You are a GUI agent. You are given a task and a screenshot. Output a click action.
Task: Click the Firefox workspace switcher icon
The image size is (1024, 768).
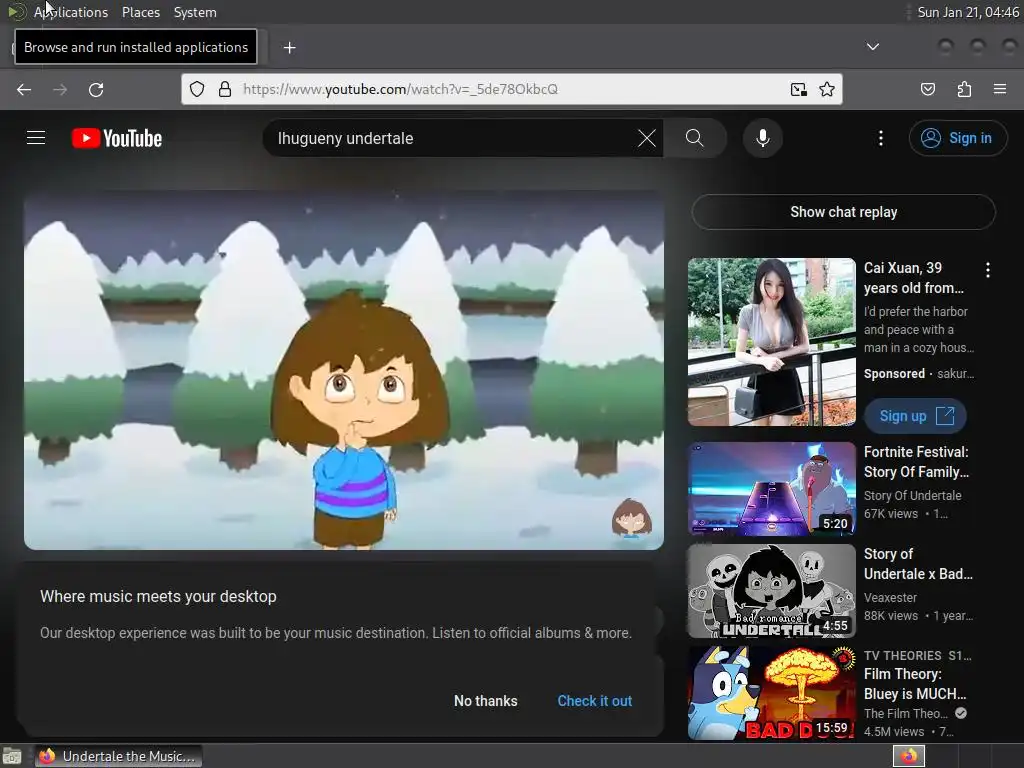(x=908, y=756)
